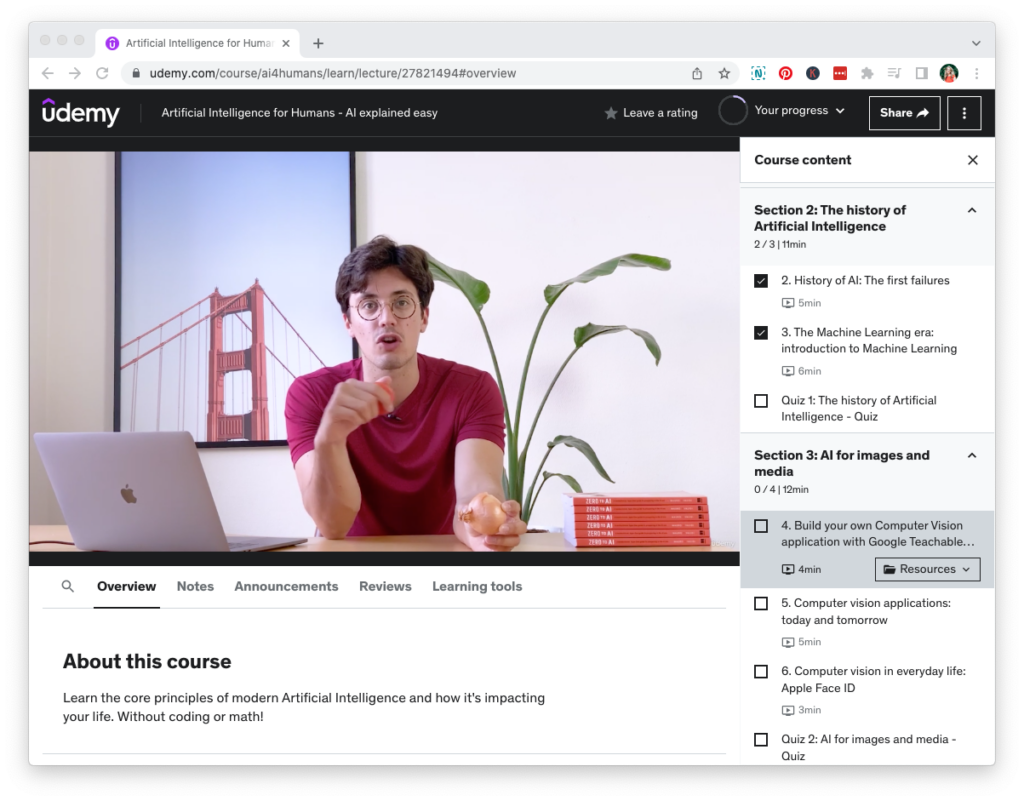The height and width of the screenshot is (801, 1024).
Task: Open the Notes tab
Action: click(195, 587)
